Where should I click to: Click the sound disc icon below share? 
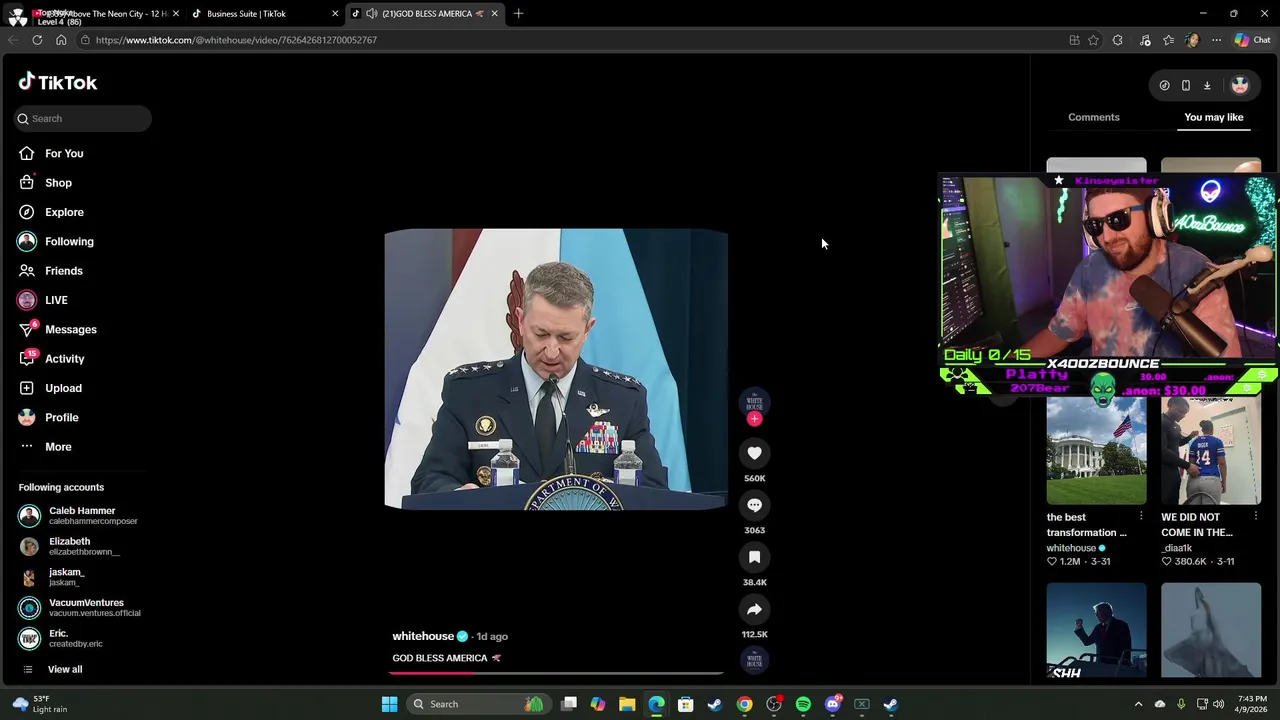pyautogui.click(x=754, y=659)
